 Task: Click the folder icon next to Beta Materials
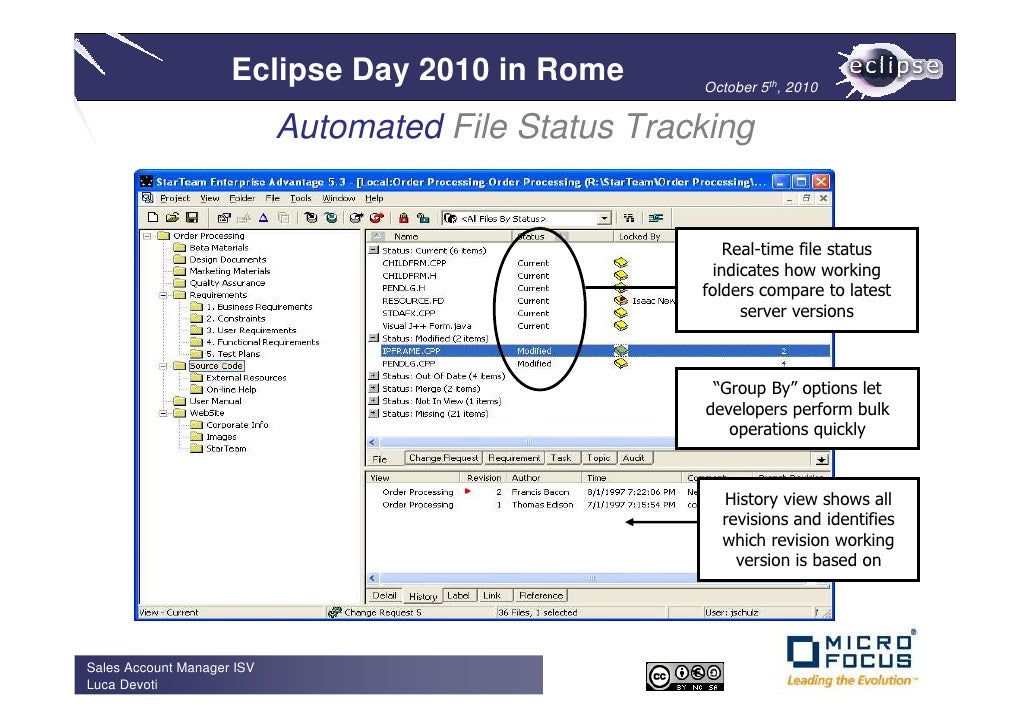click(x=179, y=248)
